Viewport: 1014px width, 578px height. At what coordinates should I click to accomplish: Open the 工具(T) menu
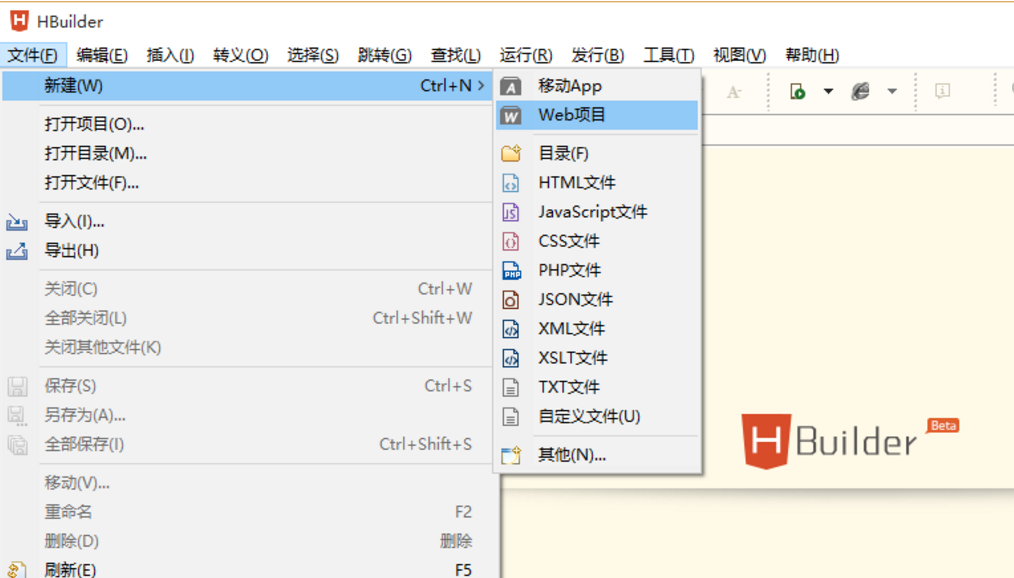coord(669,55)
